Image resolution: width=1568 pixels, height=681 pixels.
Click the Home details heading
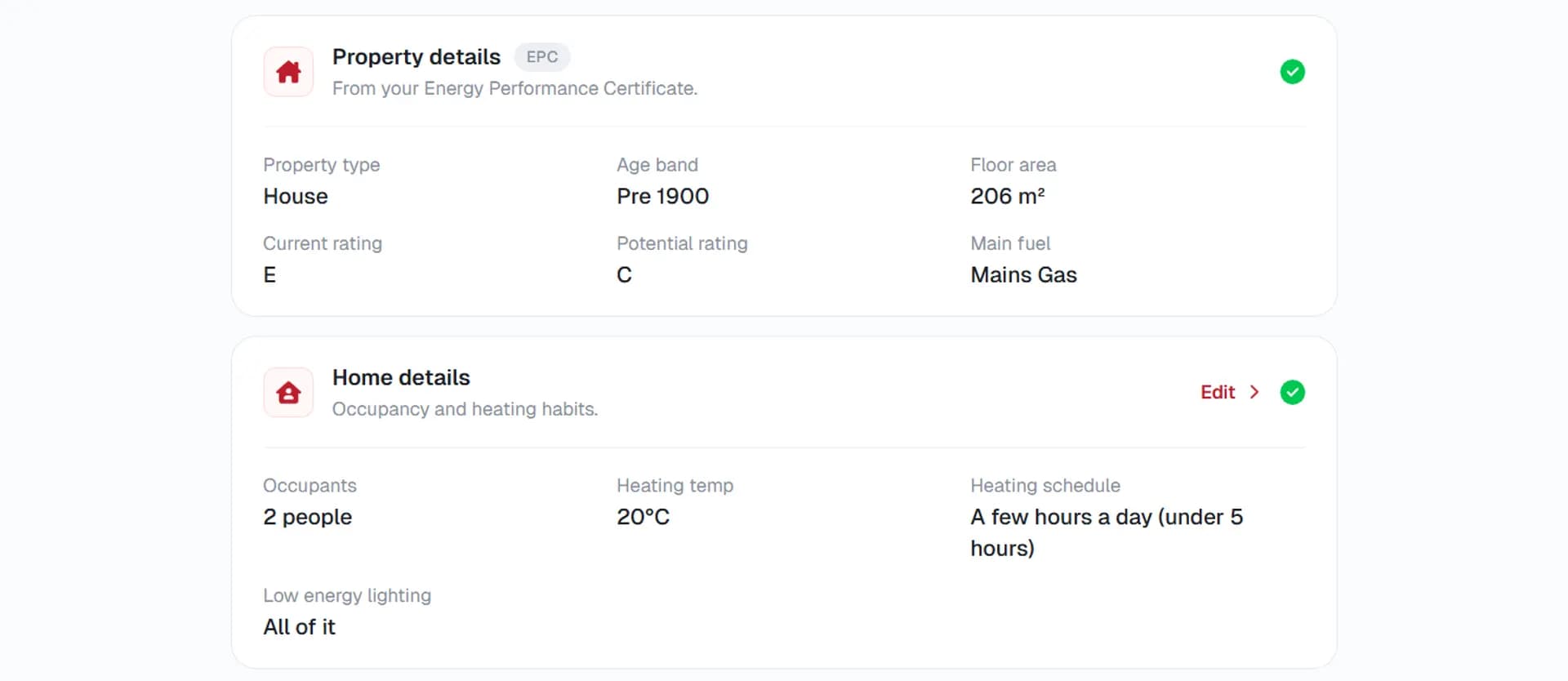401,378
